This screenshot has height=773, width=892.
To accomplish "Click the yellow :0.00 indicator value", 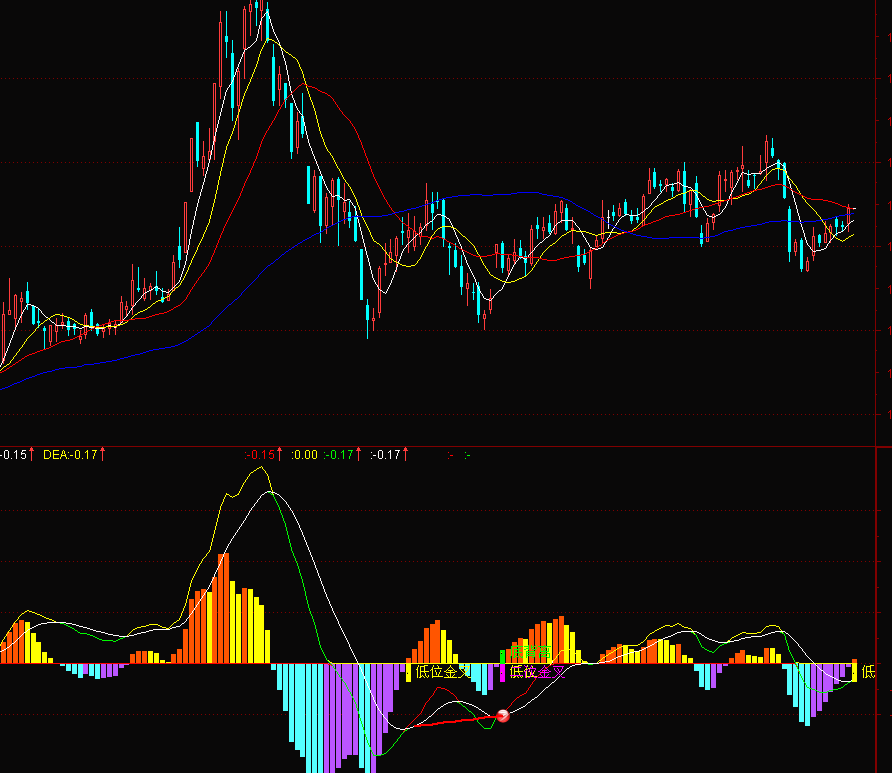I will click(304, 454).
